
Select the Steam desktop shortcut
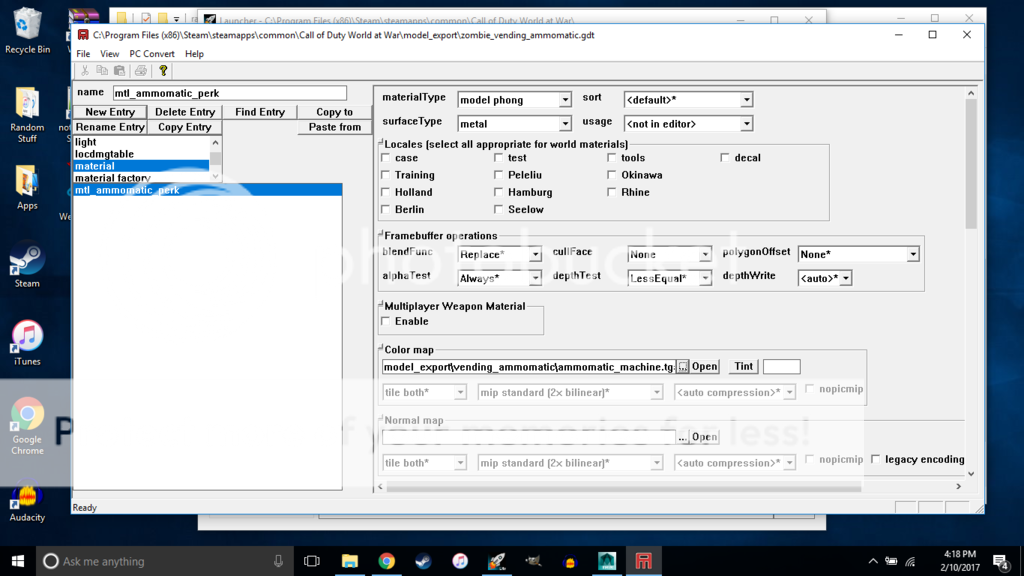(27, 266)
